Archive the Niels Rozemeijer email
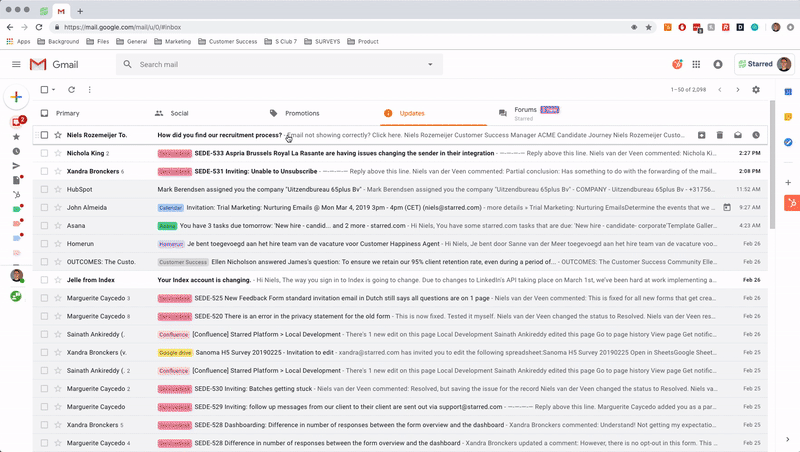 coord(702,135)
